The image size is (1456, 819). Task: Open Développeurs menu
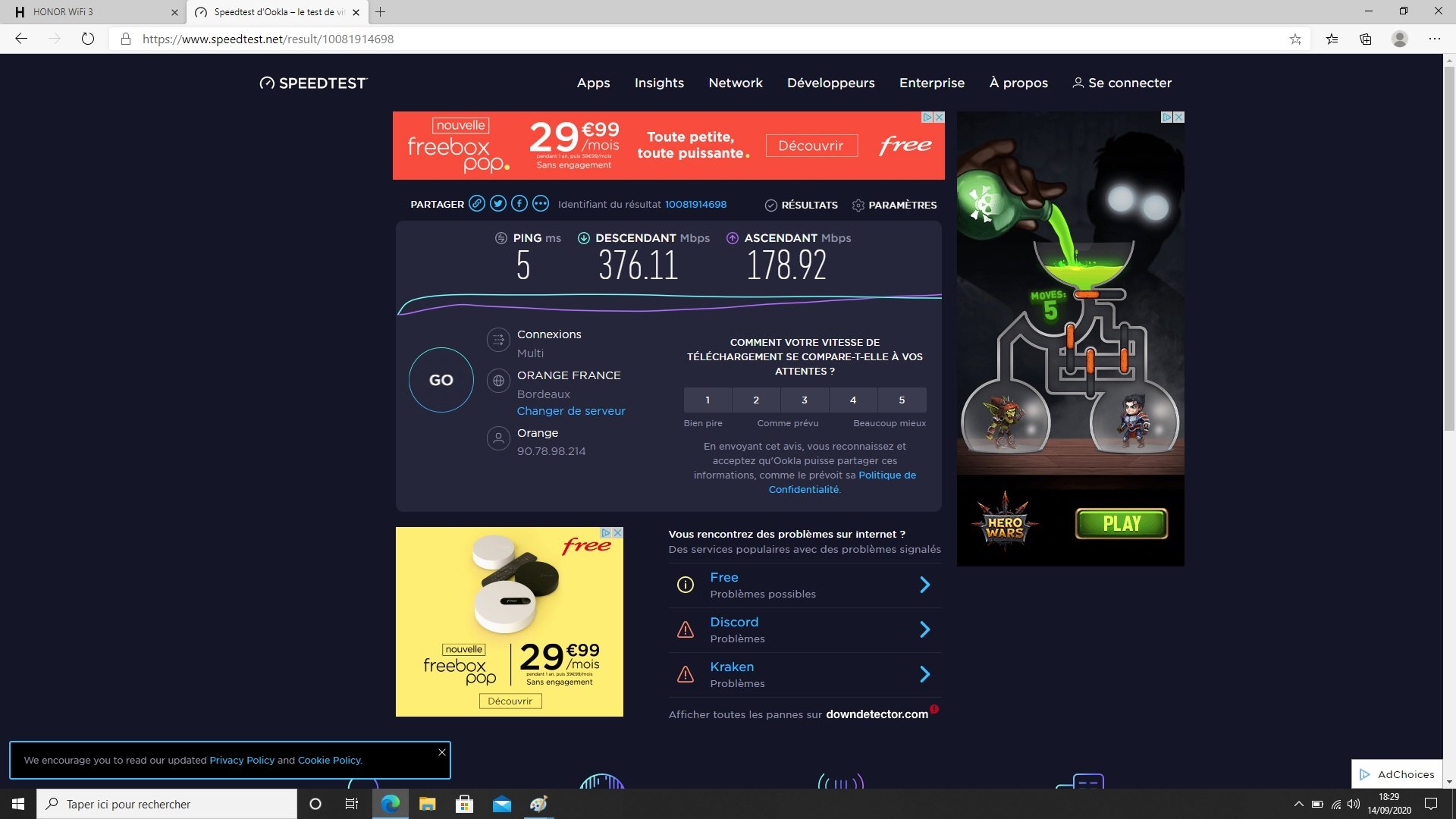[x=830, y=83]
